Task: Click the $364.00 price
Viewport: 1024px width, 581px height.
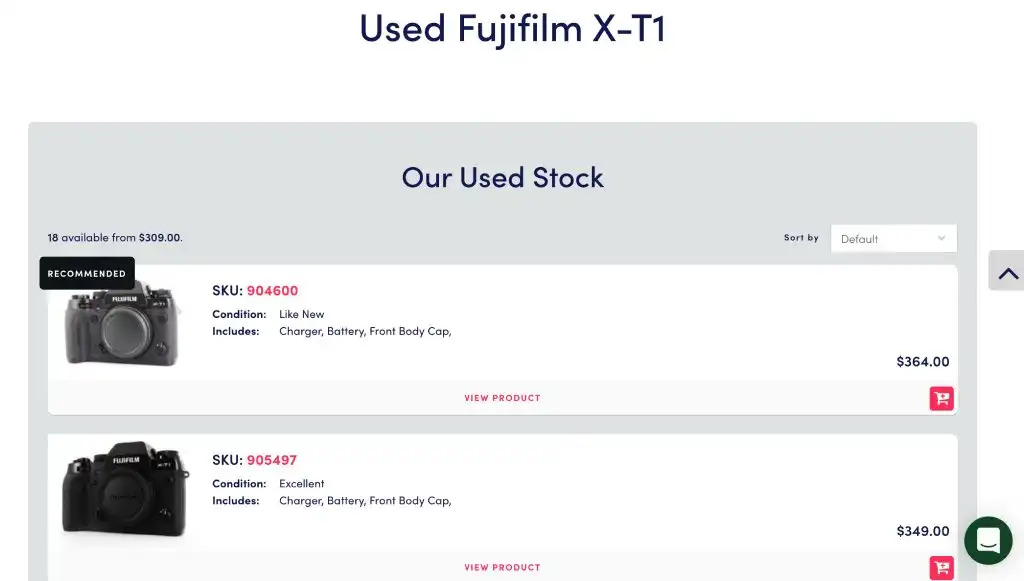Action: tap(922, 362)
